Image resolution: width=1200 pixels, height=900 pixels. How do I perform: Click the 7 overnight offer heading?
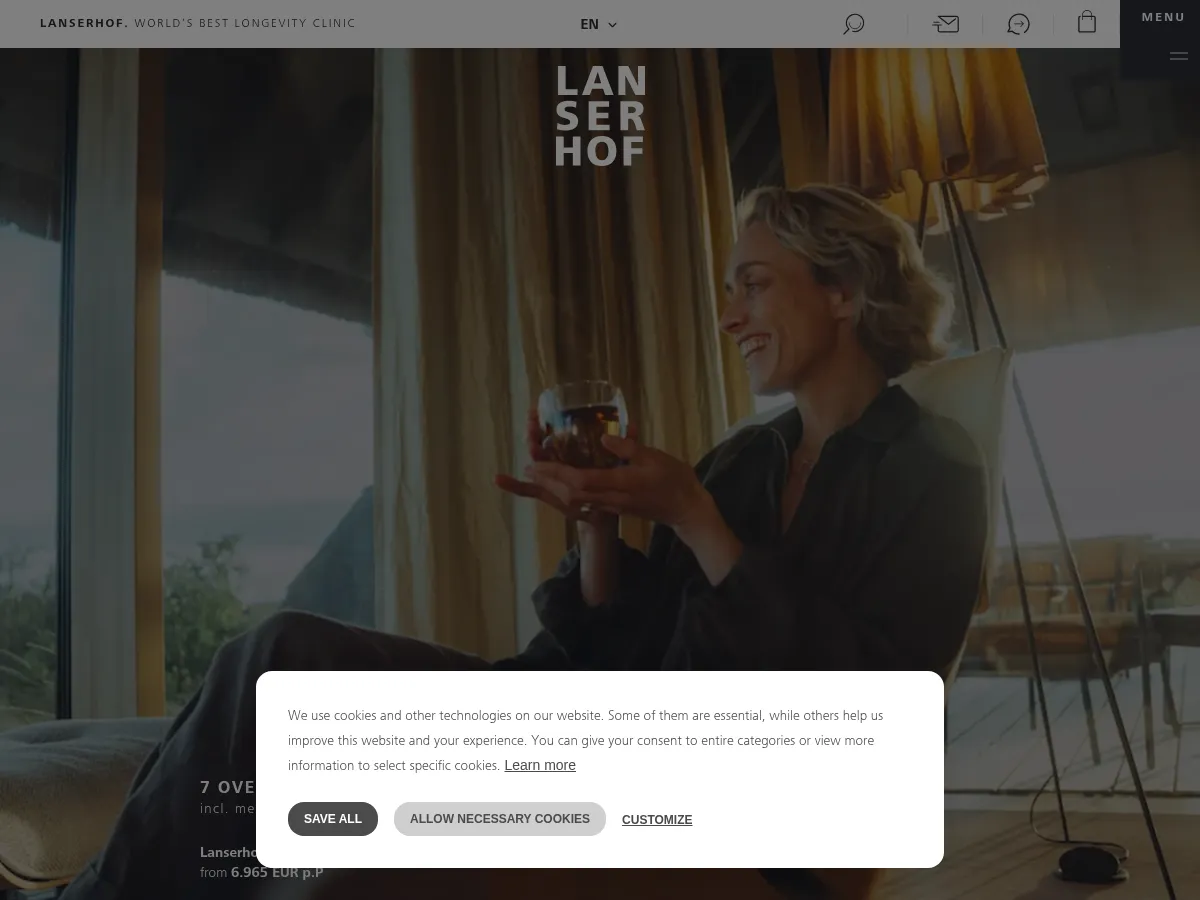pos(228,787)
